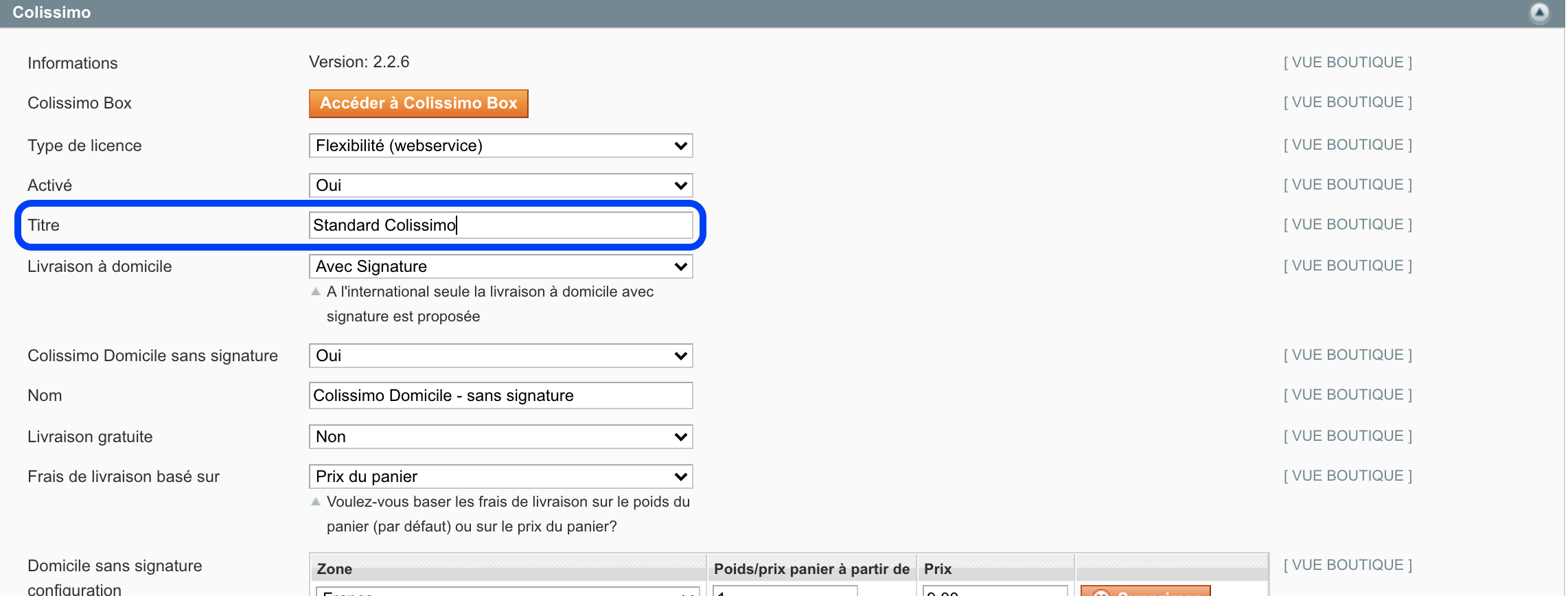Screen dimensions: 1568x596
Task: Open Colissimo Domicile sans signature dropdown
Action: pos(500,356)
